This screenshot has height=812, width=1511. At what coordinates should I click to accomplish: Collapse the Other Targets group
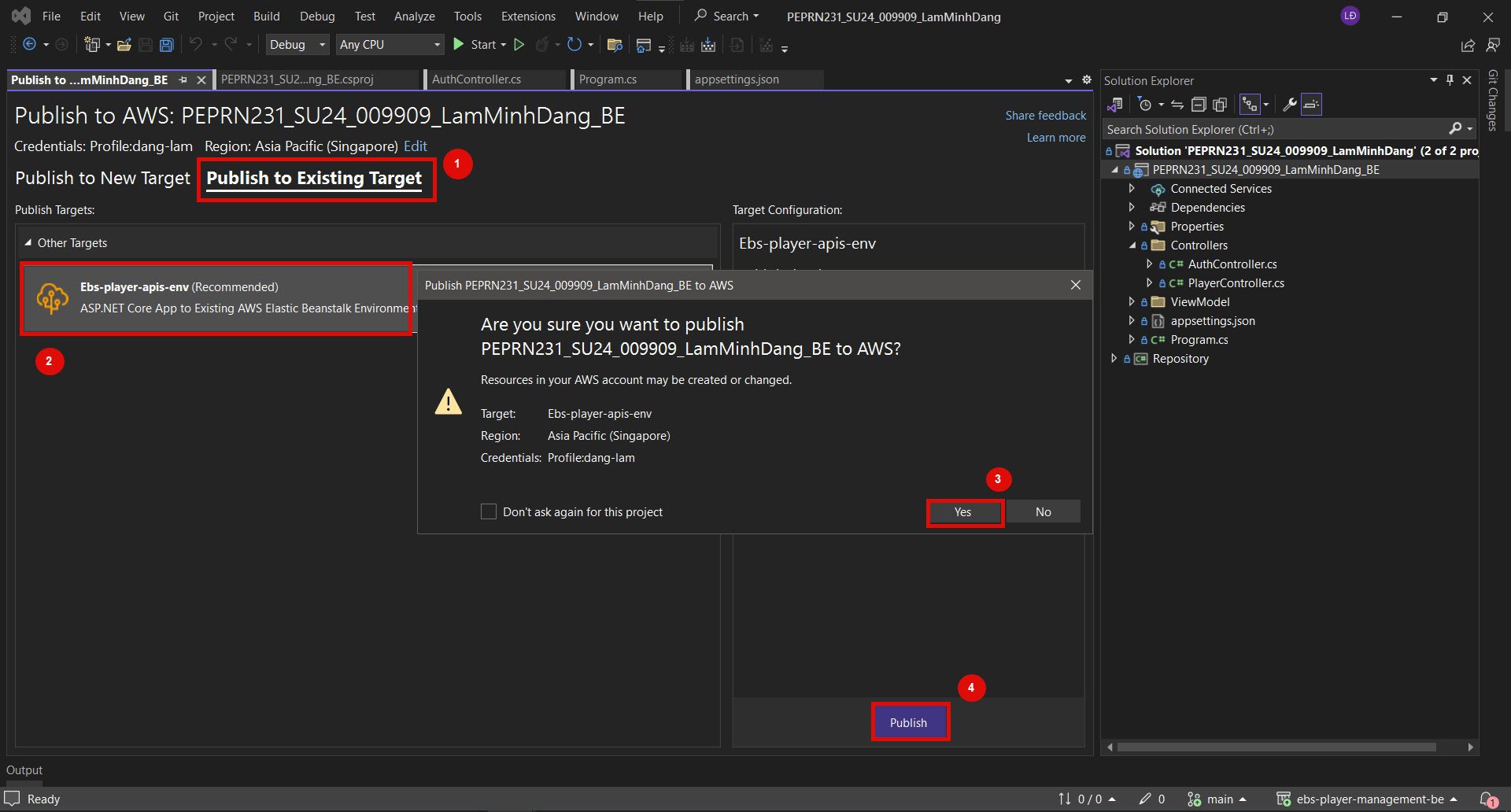[28, 243]
